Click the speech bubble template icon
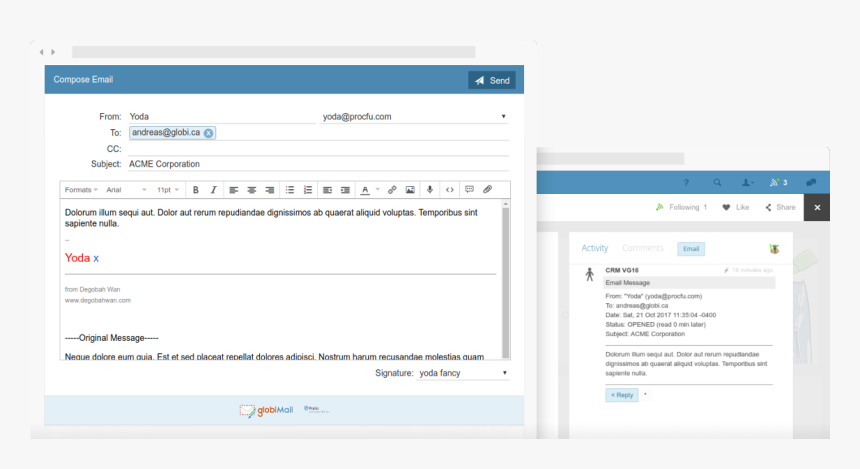 [469, 189]
